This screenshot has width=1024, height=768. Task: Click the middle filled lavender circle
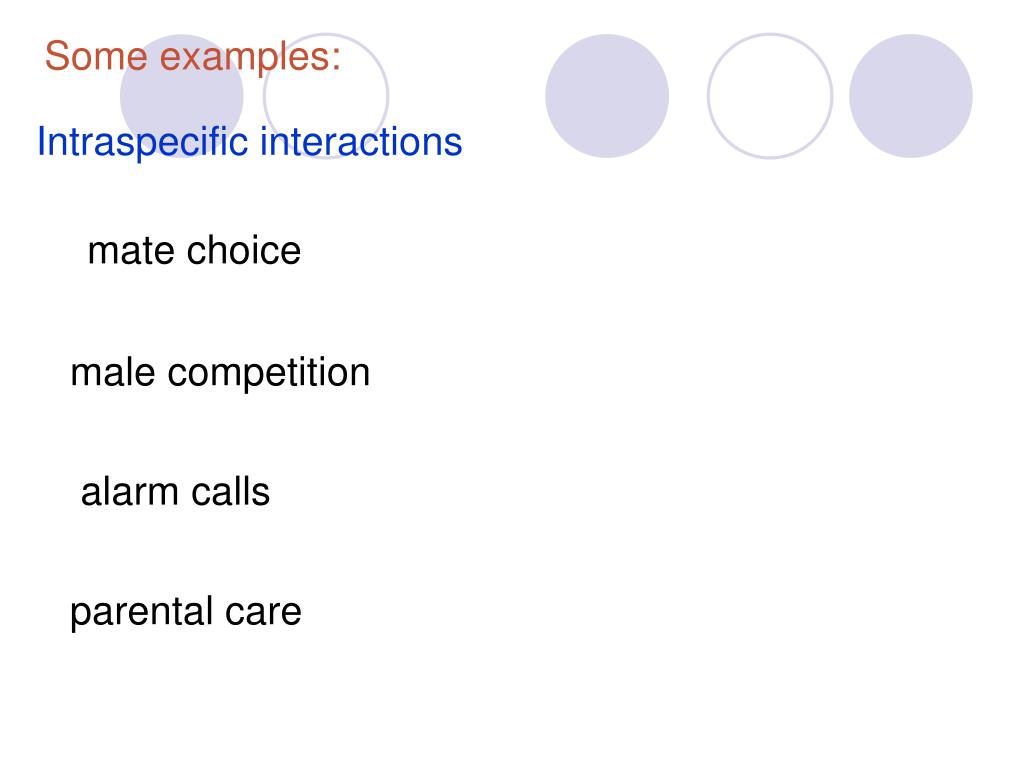point(607,96)
